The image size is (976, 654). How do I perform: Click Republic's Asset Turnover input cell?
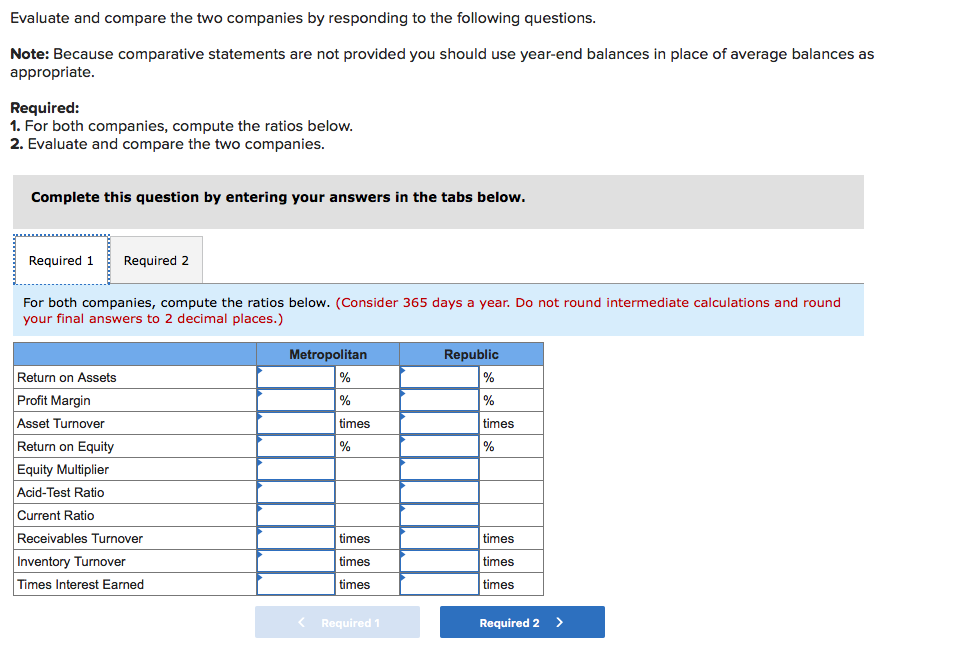[439, 423]
